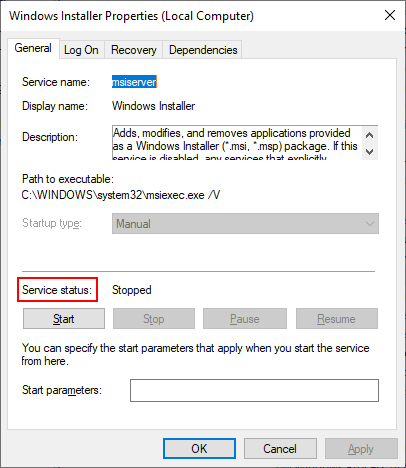Open the Recovery tab
406x468 pixels.
(134, 50)
